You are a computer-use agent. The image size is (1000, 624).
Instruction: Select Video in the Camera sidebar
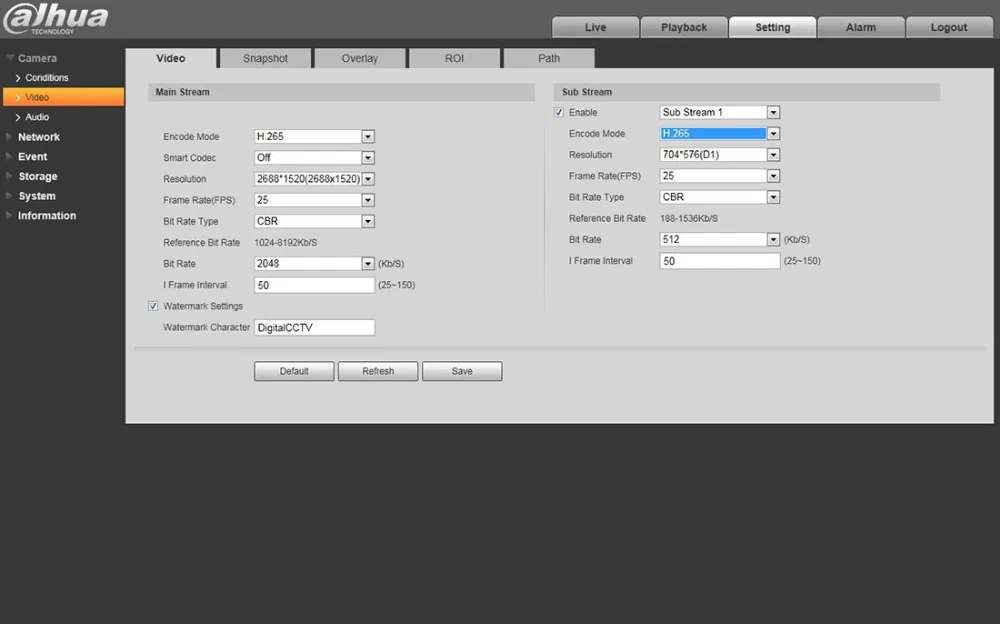[x=63, y=97]
